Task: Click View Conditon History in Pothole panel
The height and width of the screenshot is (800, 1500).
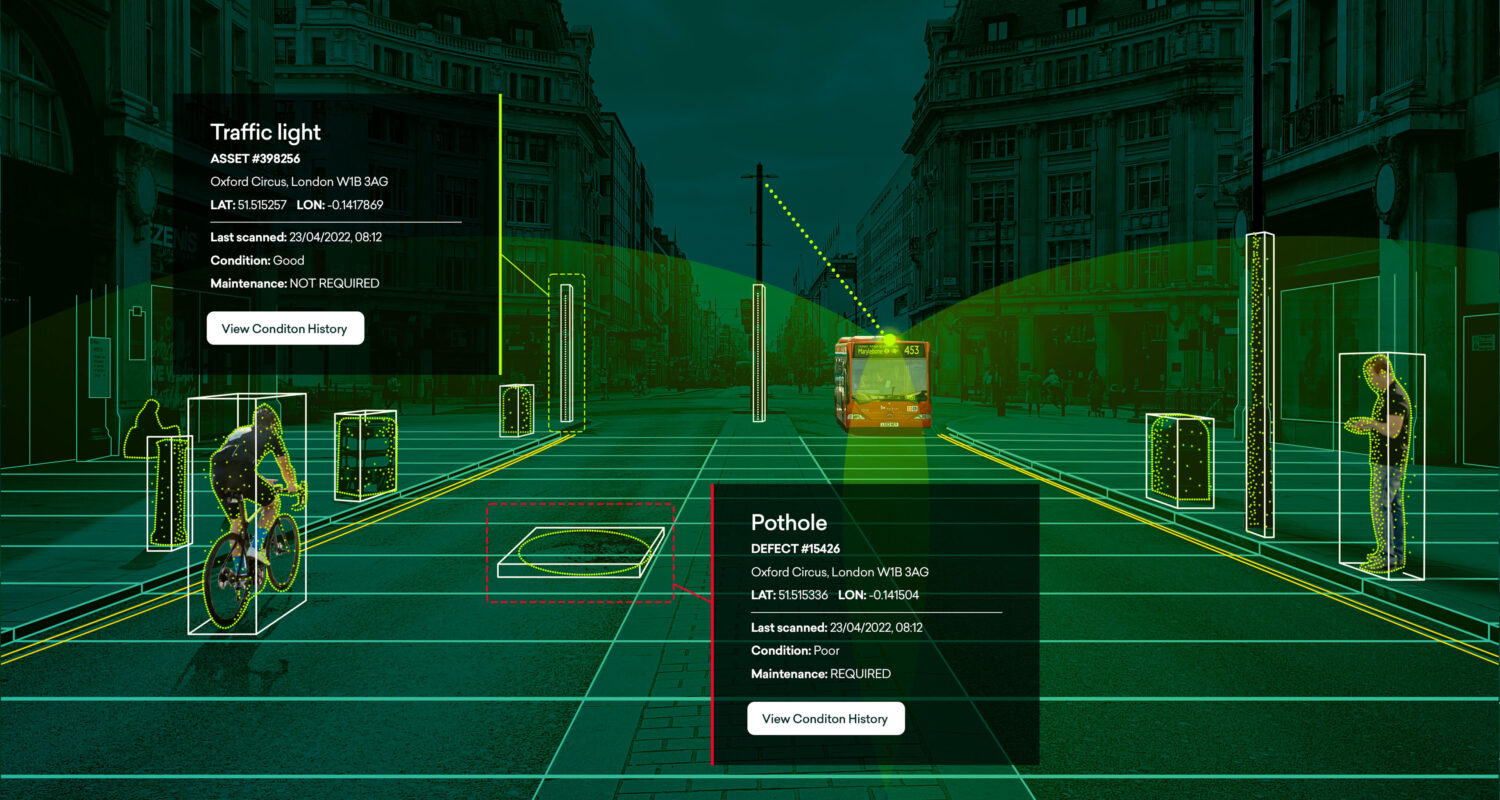Action: 825,718
